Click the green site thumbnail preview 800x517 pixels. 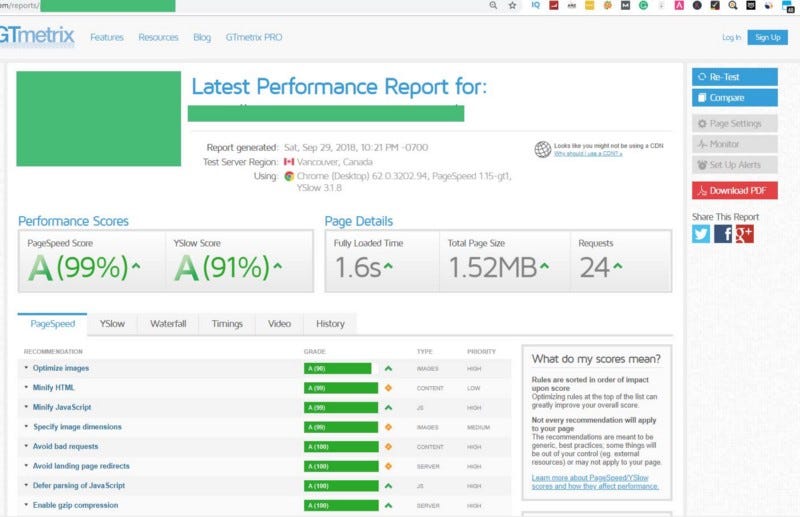click(98, 118)
